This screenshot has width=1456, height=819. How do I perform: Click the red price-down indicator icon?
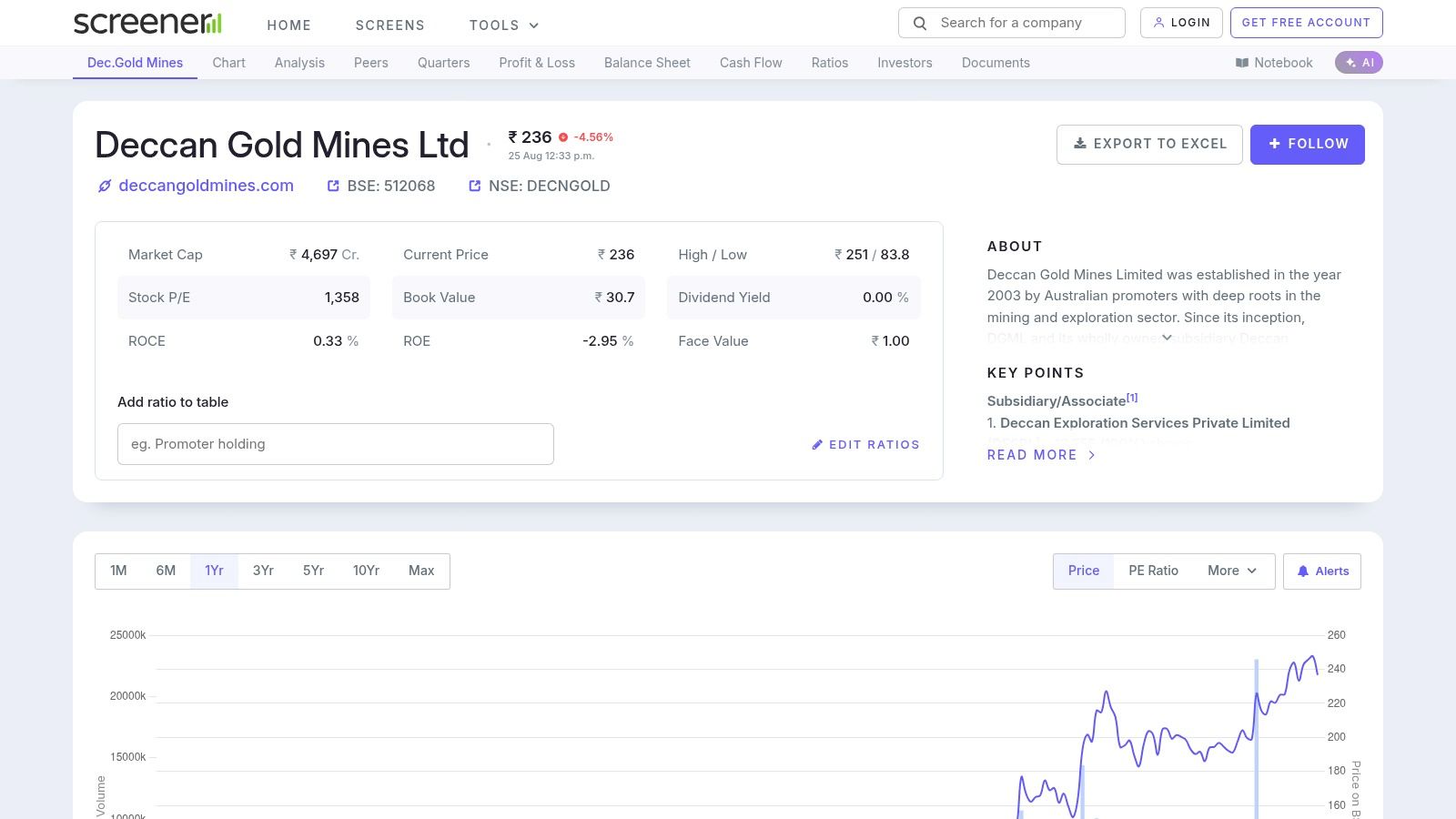click(563, 137)
